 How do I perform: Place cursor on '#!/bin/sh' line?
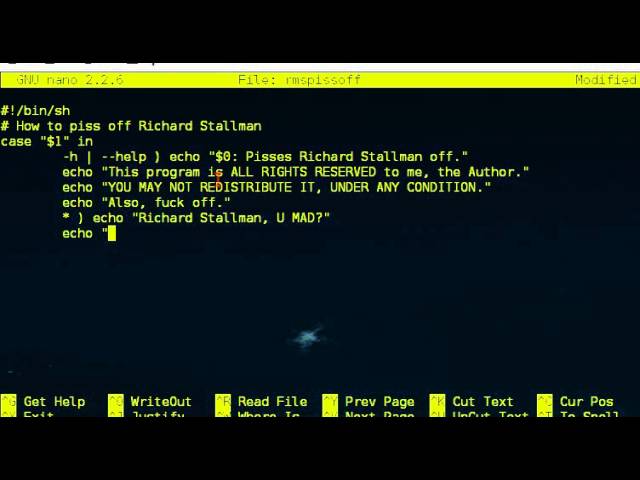(x=35, y=111)
